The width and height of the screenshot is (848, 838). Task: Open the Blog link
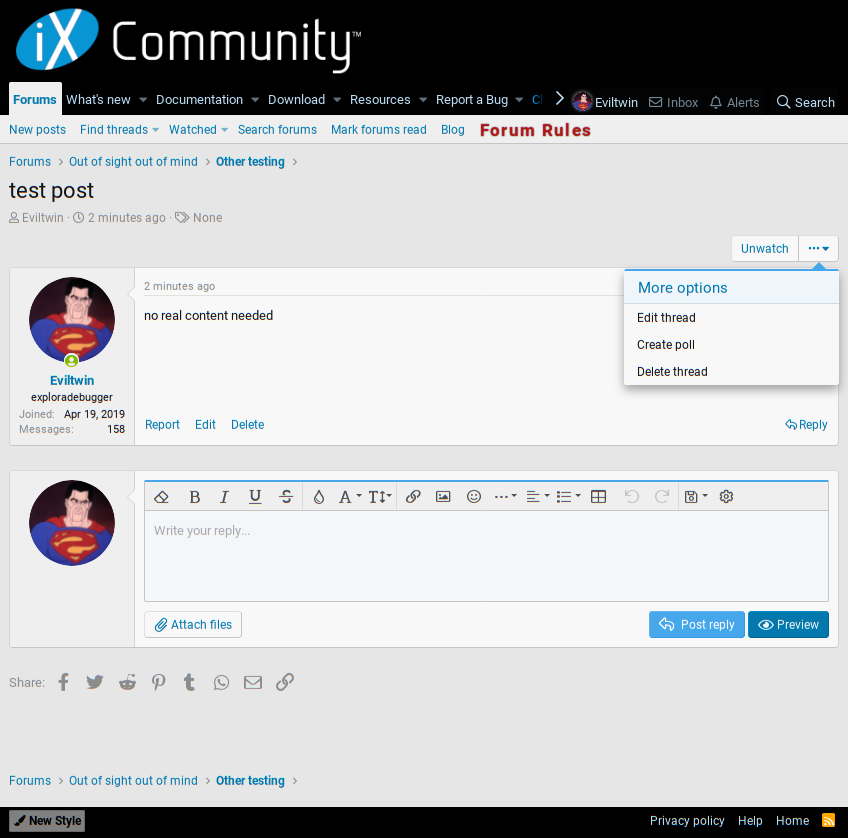pos(453,130)
